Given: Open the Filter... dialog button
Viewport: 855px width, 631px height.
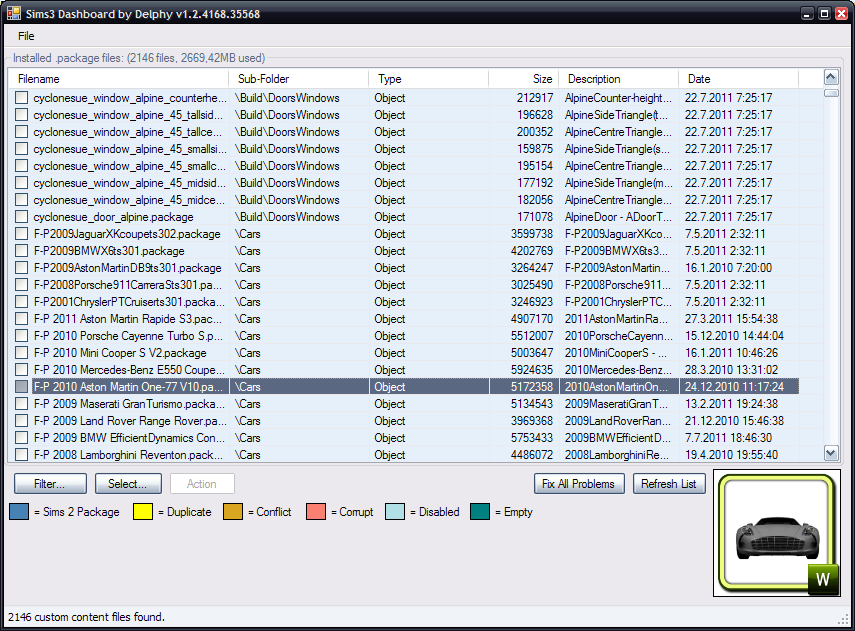Looking at the screenshot, I should pos(50,484).
